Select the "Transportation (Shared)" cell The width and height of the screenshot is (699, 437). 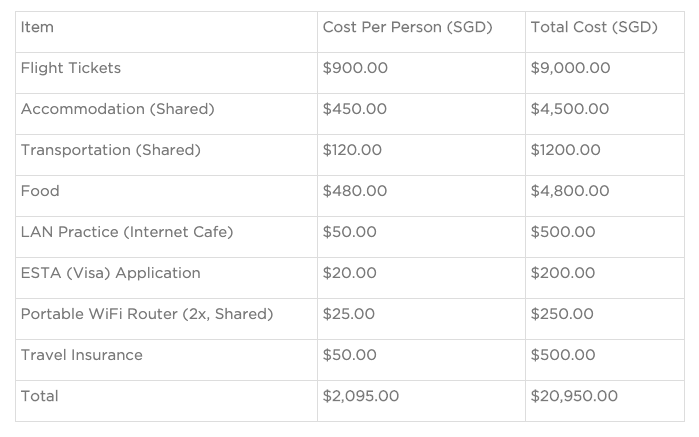[111, 150]
